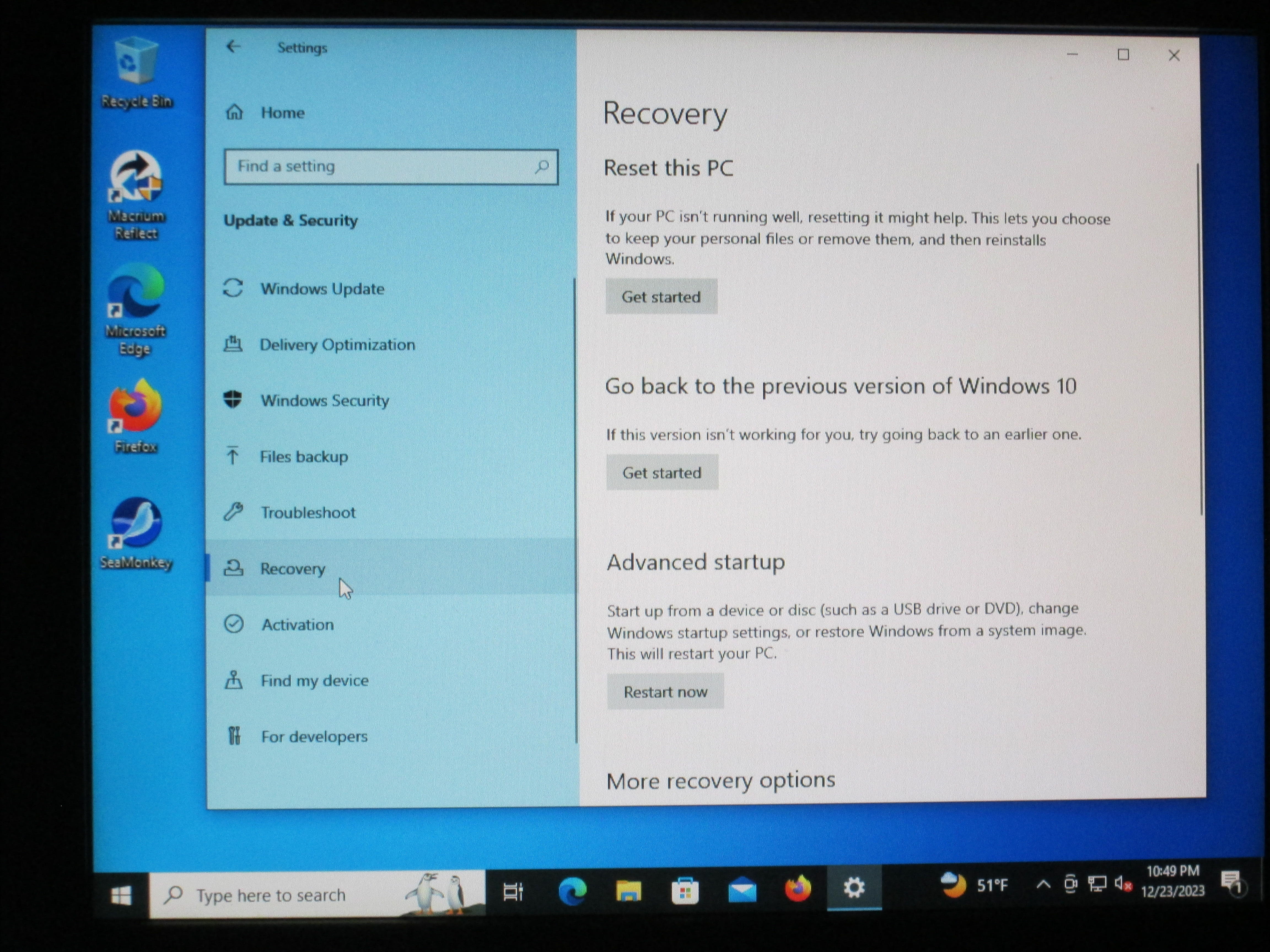The width and height of the screenshot is (1270, 952).
Task: Select Windows Security in the sidebar
Action: tap(391, 400)
